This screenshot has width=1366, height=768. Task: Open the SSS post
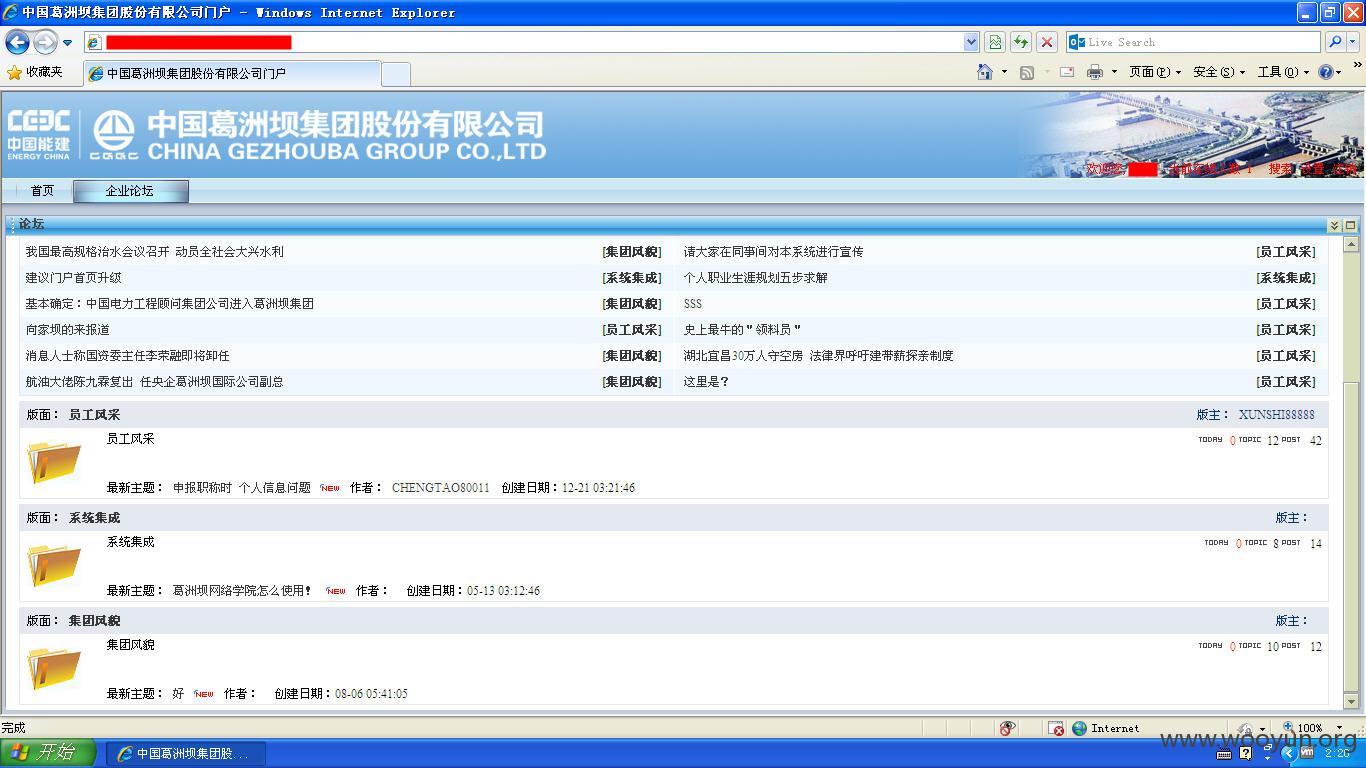pyautogui.click(x=692, y=304)
